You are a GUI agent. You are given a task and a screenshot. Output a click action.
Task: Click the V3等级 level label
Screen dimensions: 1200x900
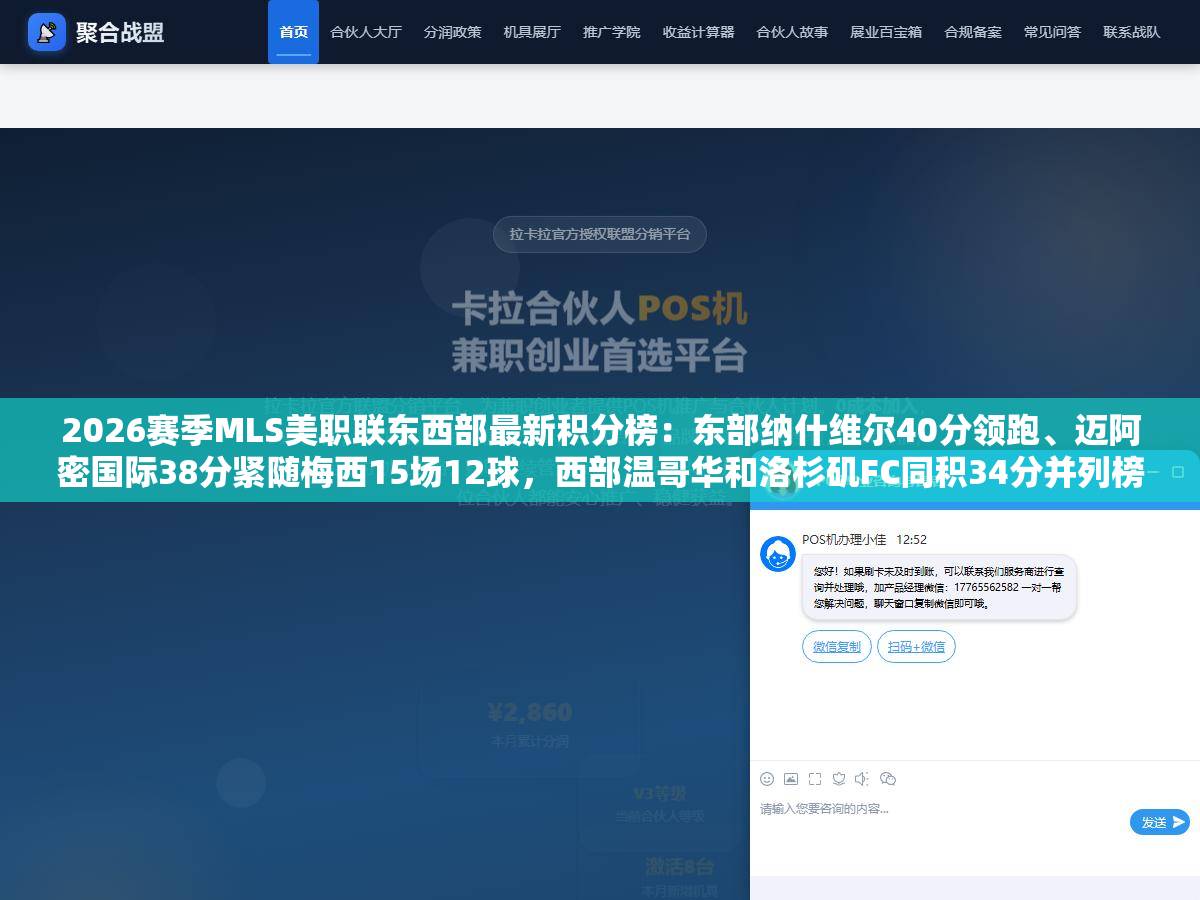[660, 793]
